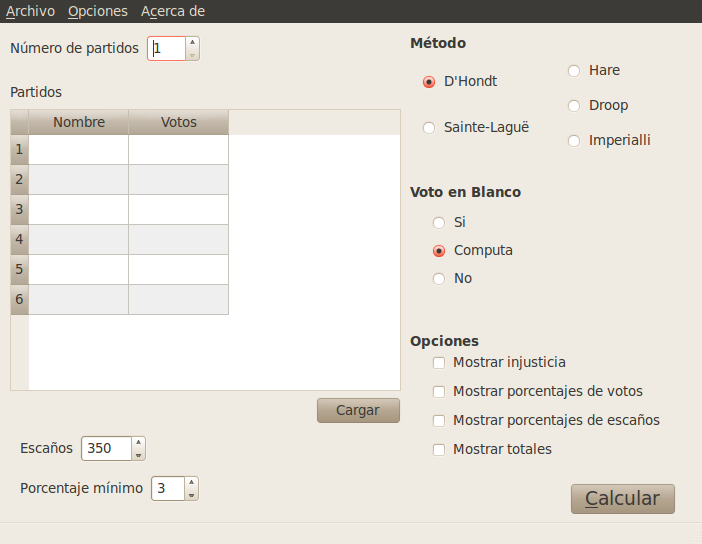Screen dimensions: 702x544
Task: Select table row header 3
Action: [20, 210]
